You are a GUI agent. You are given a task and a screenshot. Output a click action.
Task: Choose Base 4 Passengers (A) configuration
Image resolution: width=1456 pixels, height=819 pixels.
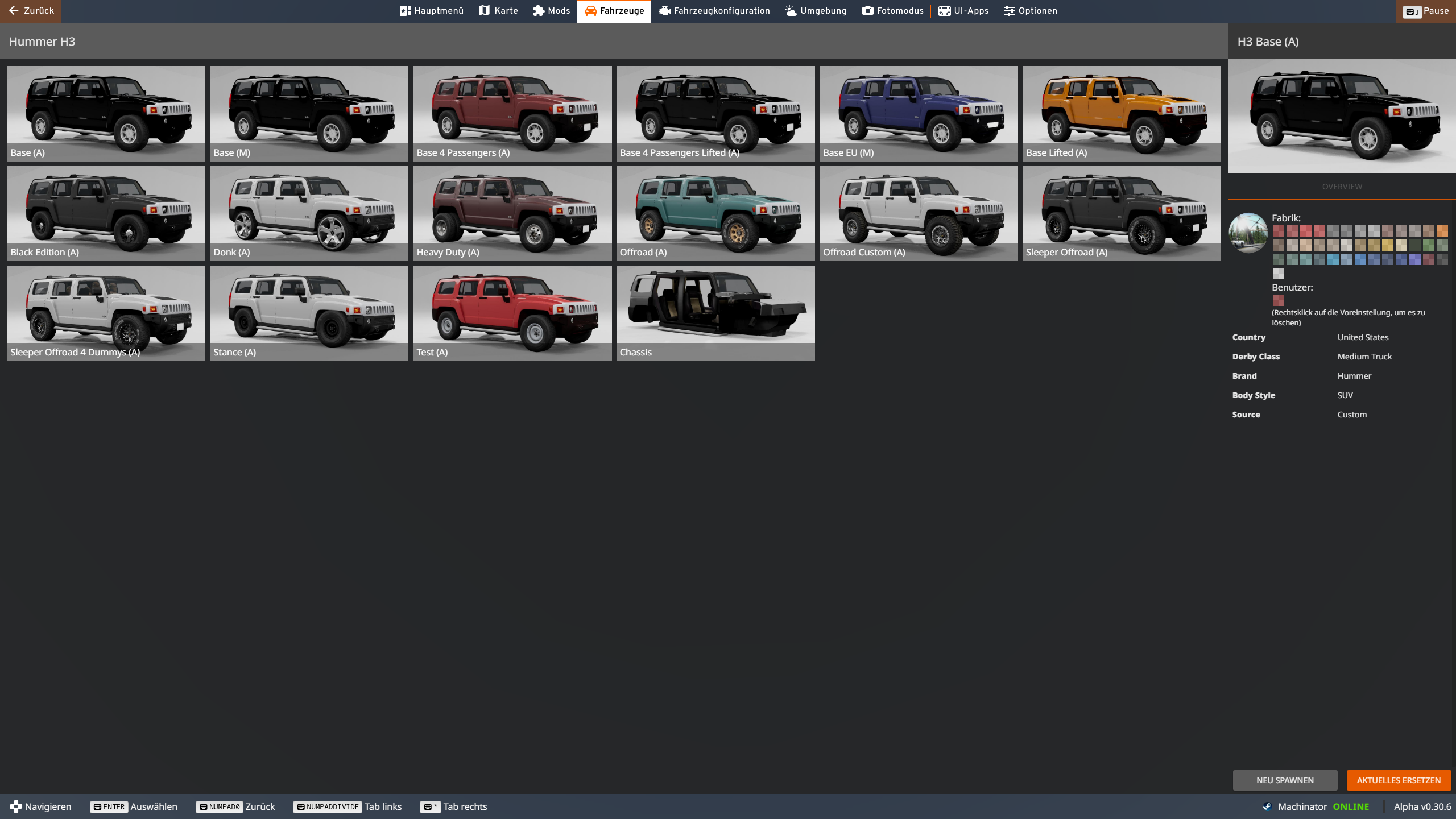512,113
